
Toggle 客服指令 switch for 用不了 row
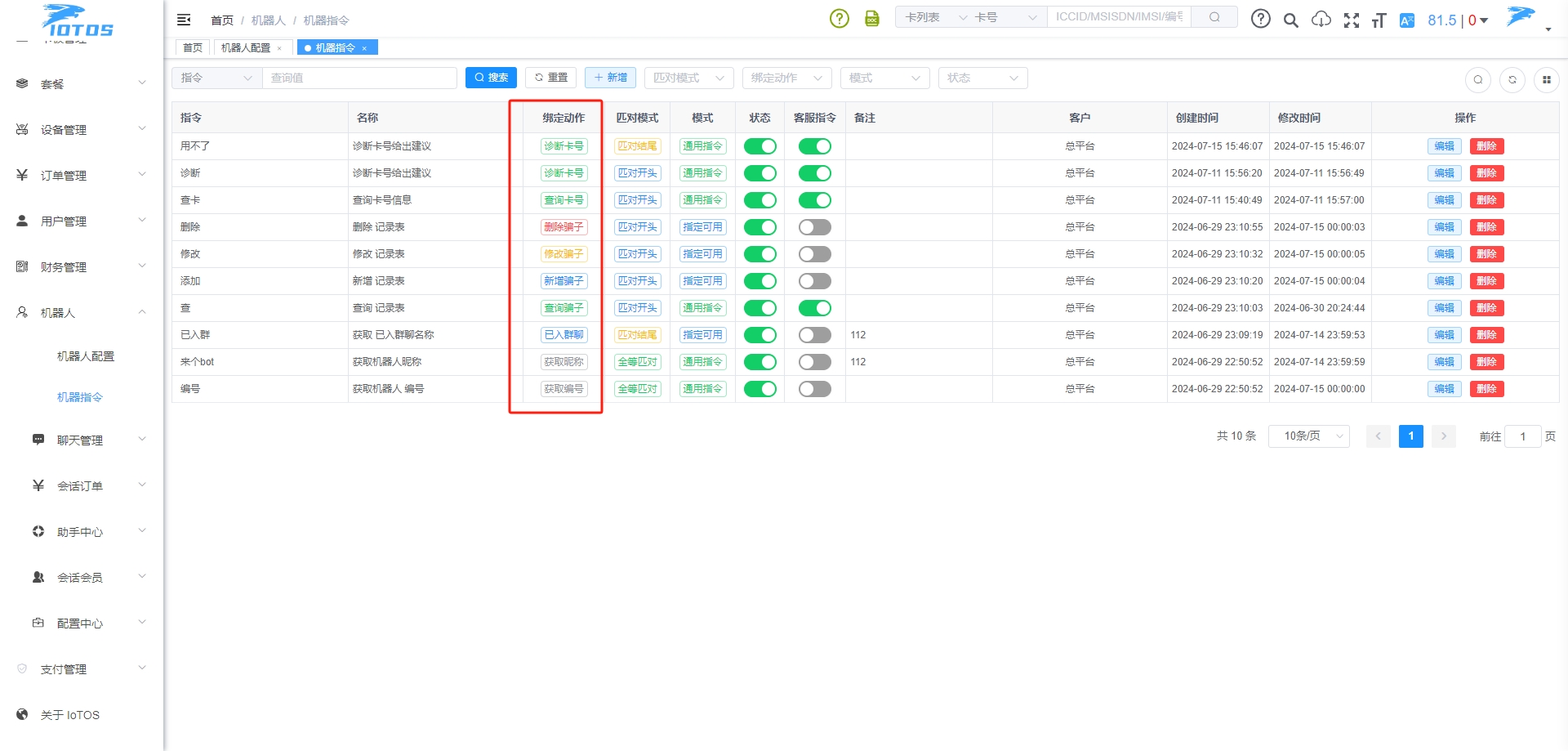coord(815,146)
